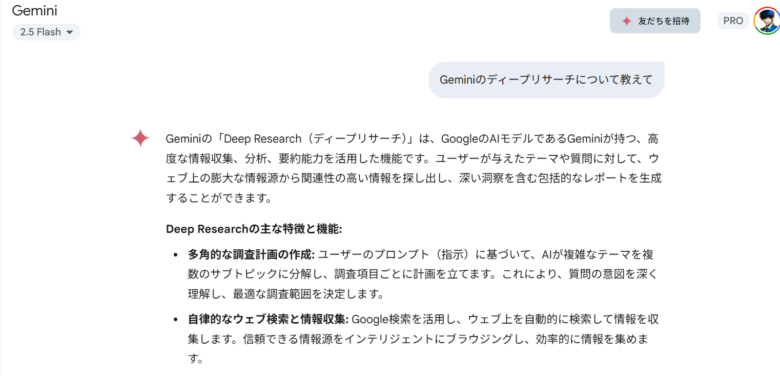Click the bold text 自律的なウェブ検索と情報収集
The width and height of the screenshot is (780, 376).
click(268, 319)
